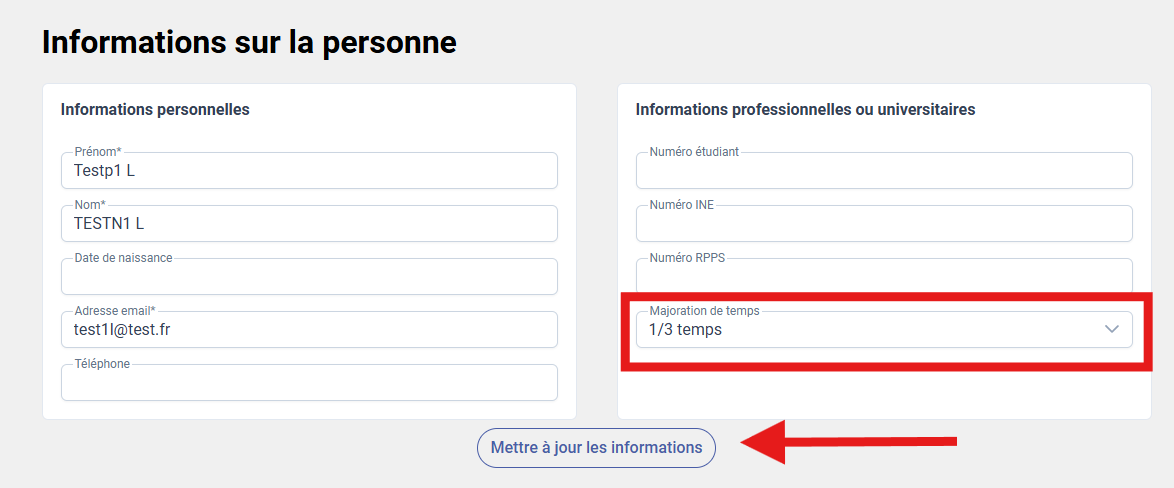1174x488 pixels.
Task: Select the Numéro INE input box
Action: pyautogui.click(x=884, y=225)
